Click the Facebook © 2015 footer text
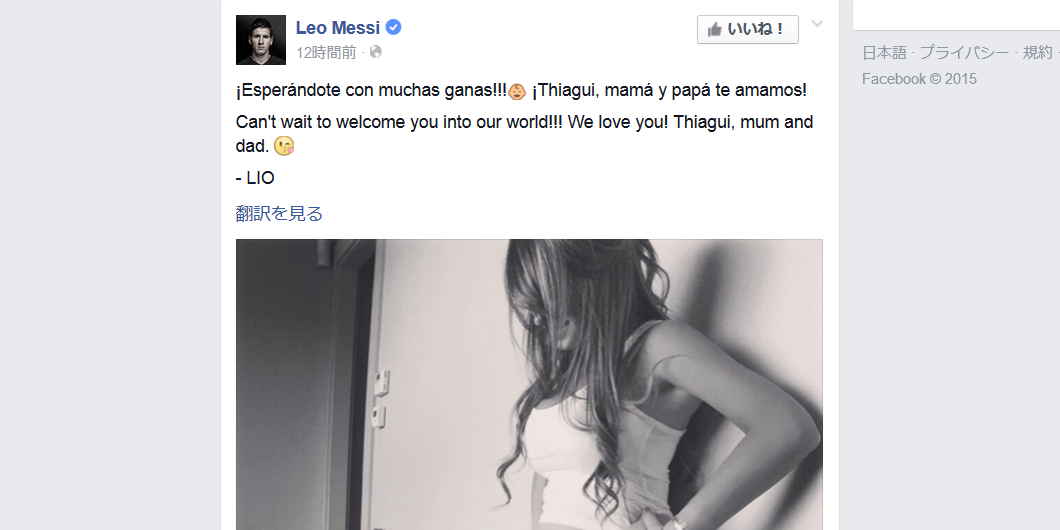 919,79
